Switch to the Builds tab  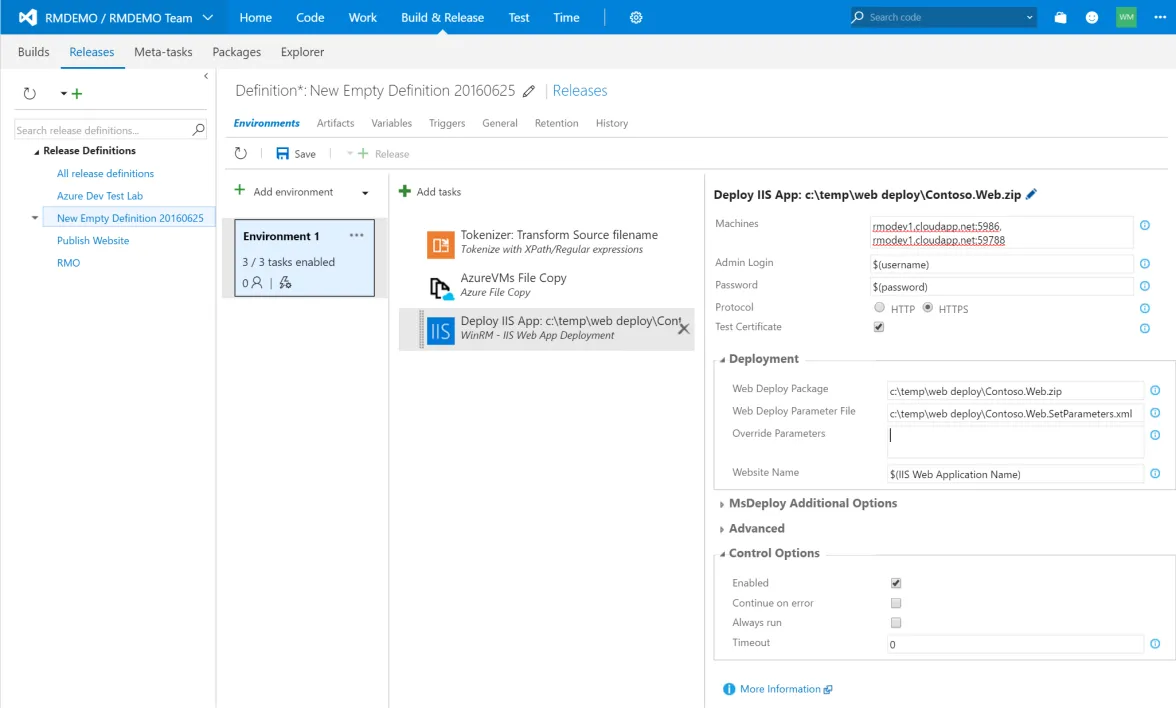[34, 52]
